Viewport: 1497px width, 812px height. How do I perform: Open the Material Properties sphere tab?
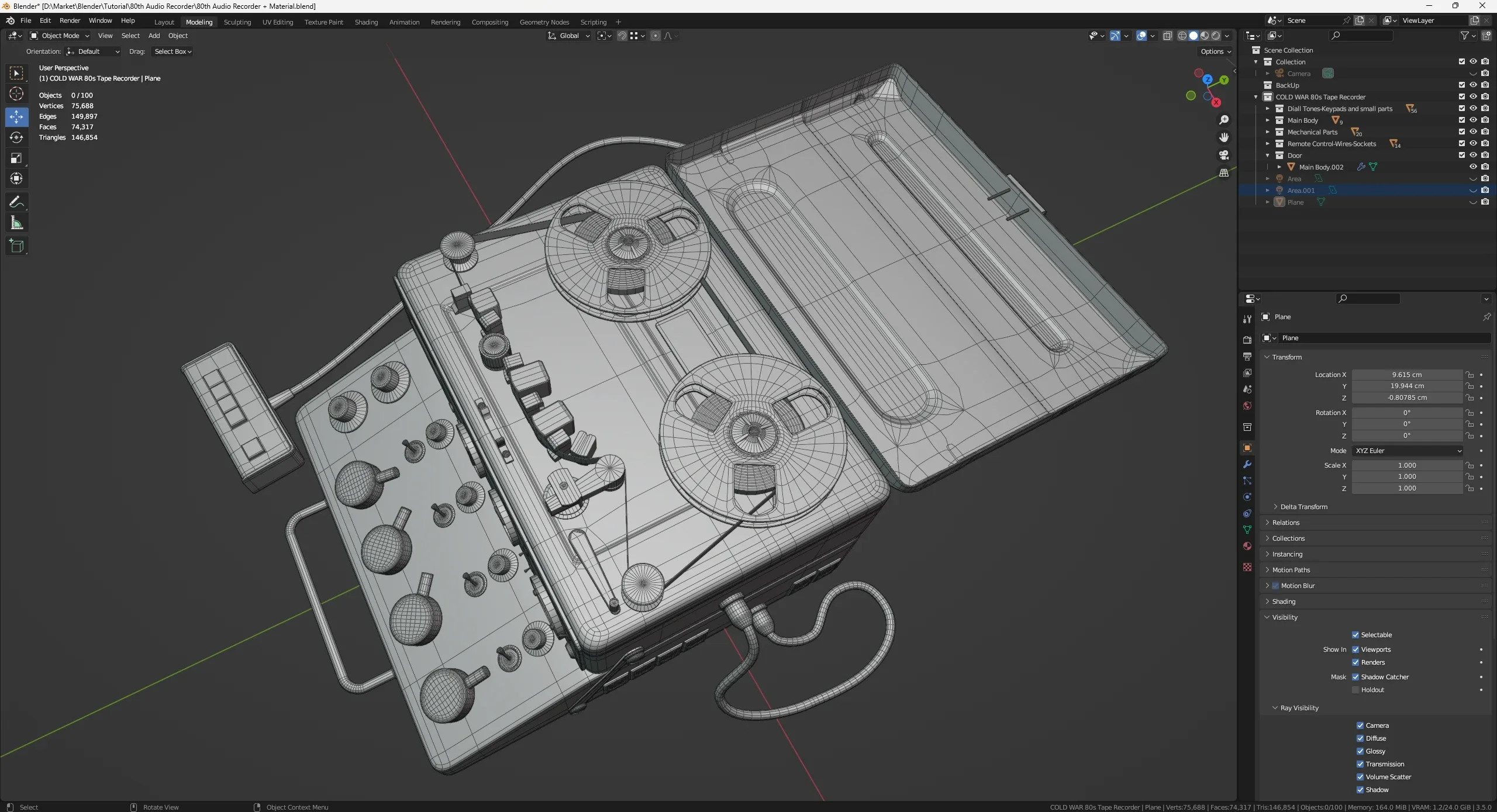click(1247, 546)
